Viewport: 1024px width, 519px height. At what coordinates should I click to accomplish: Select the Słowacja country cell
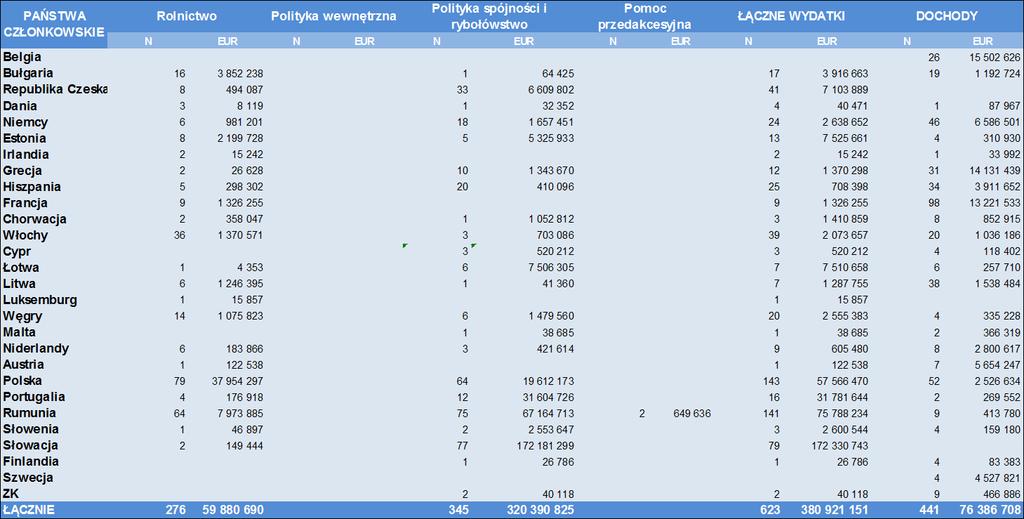coord(30,445)
